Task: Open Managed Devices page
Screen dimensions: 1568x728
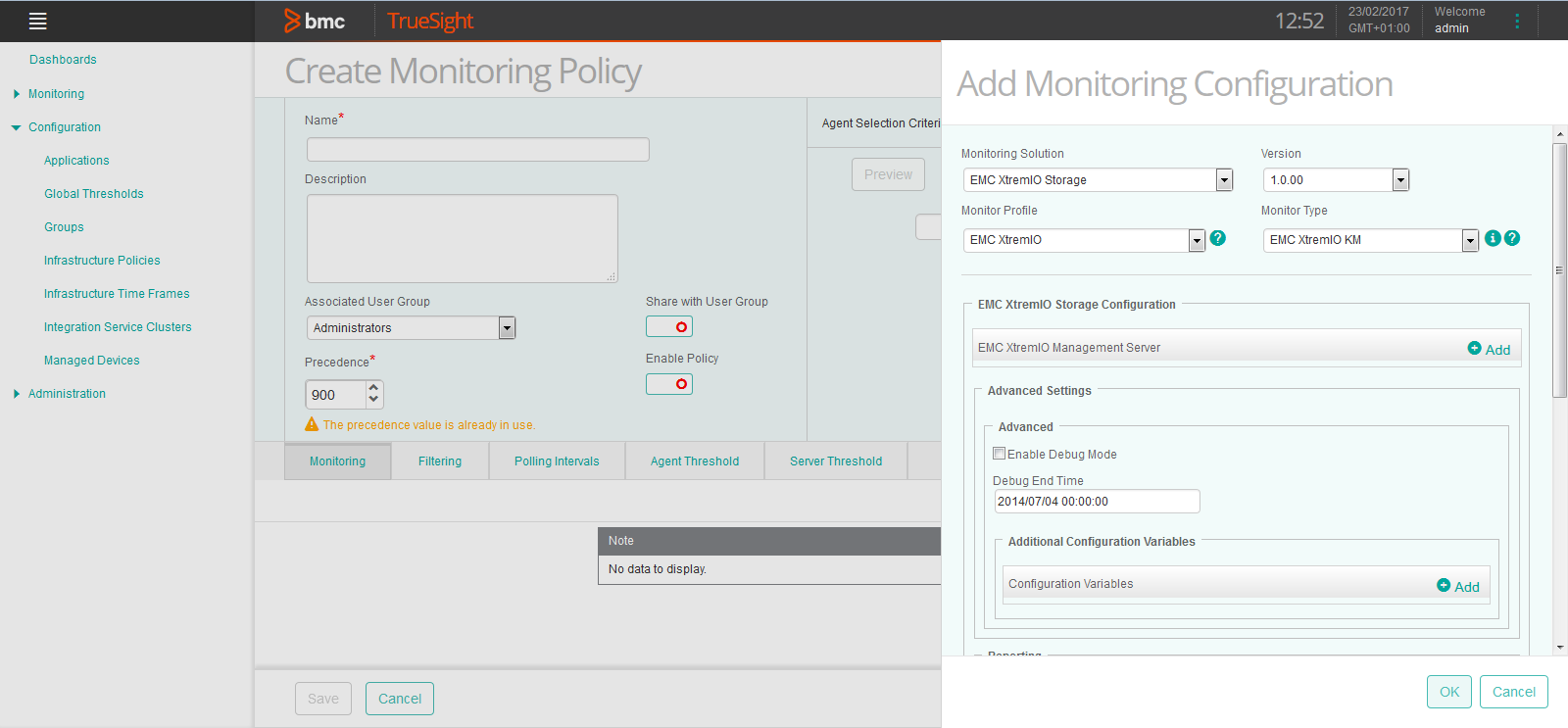Action: click(x=92, y=361)
